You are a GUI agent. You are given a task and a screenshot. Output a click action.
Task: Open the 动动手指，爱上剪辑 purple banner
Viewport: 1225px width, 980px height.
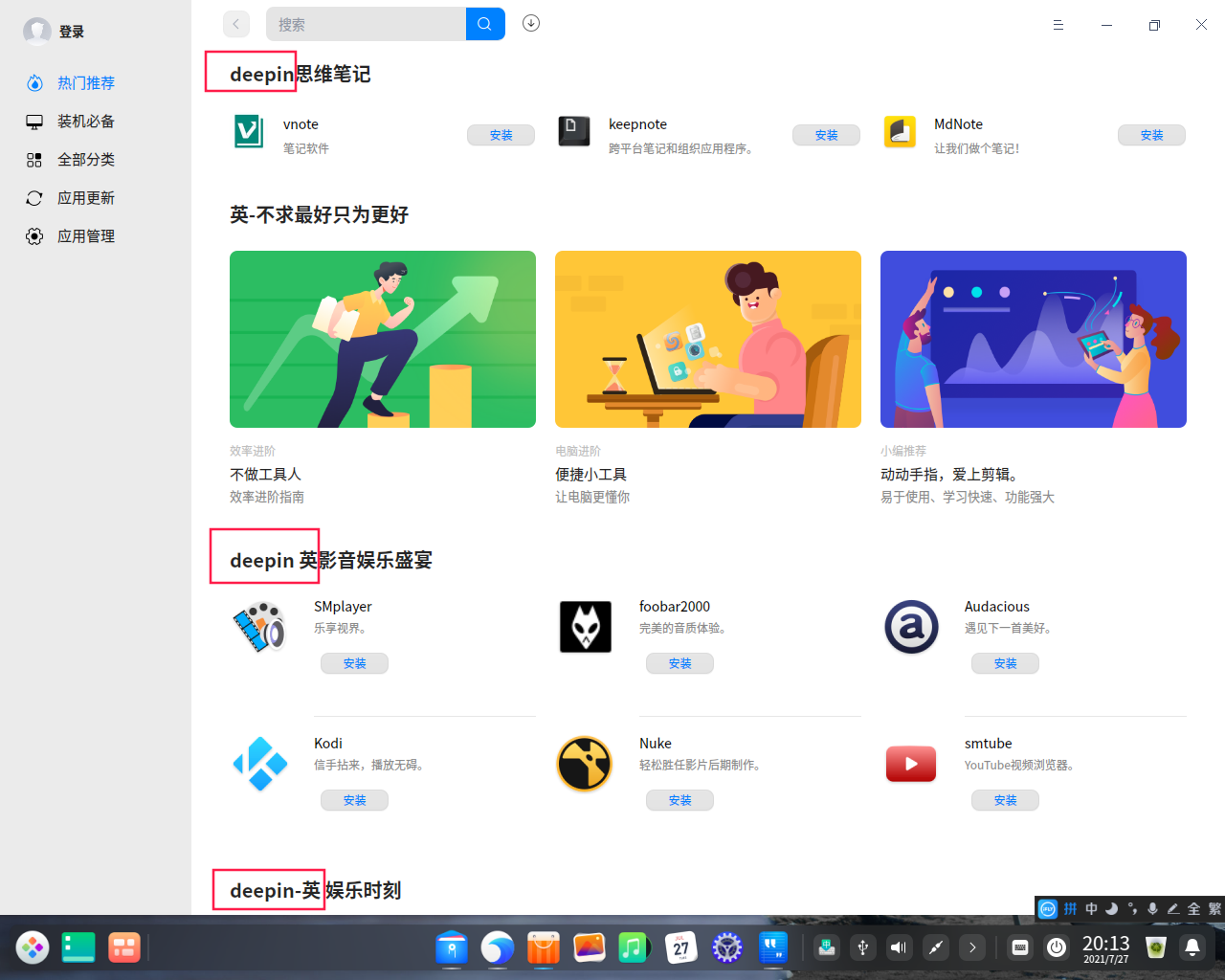(1034, 339)
